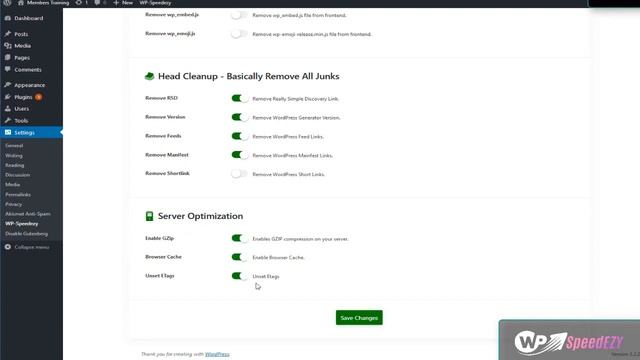Screen dimensions: 640x360
Task: Click the Pages sidebar icon
Action: (x=8, y=58)
